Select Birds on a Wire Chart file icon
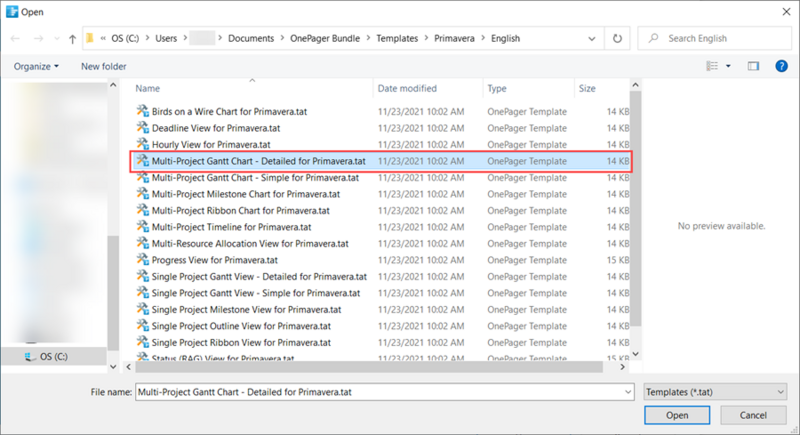Image resolution: width=800 pixels, height=435 pixels. tap(143, 111)
